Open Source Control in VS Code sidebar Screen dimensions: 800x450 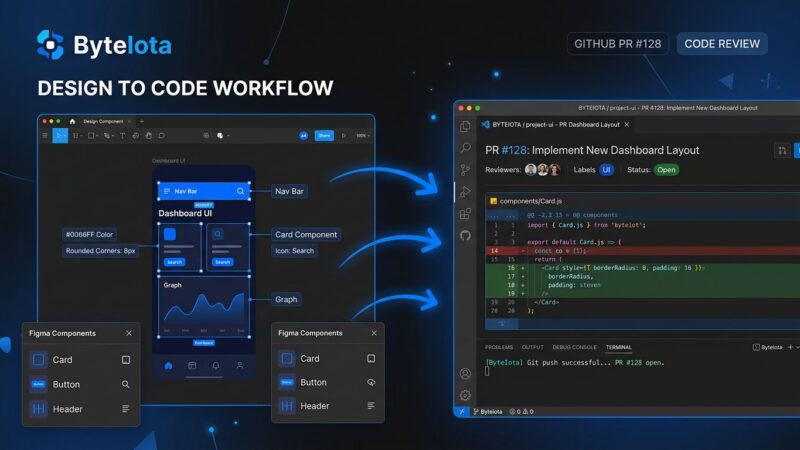[x=465, y=169]
